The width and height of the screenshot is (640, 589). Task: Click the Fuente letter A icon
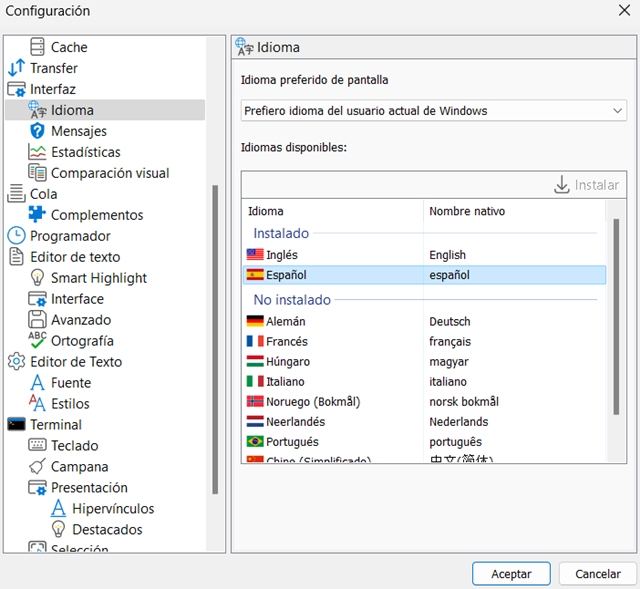37,382
